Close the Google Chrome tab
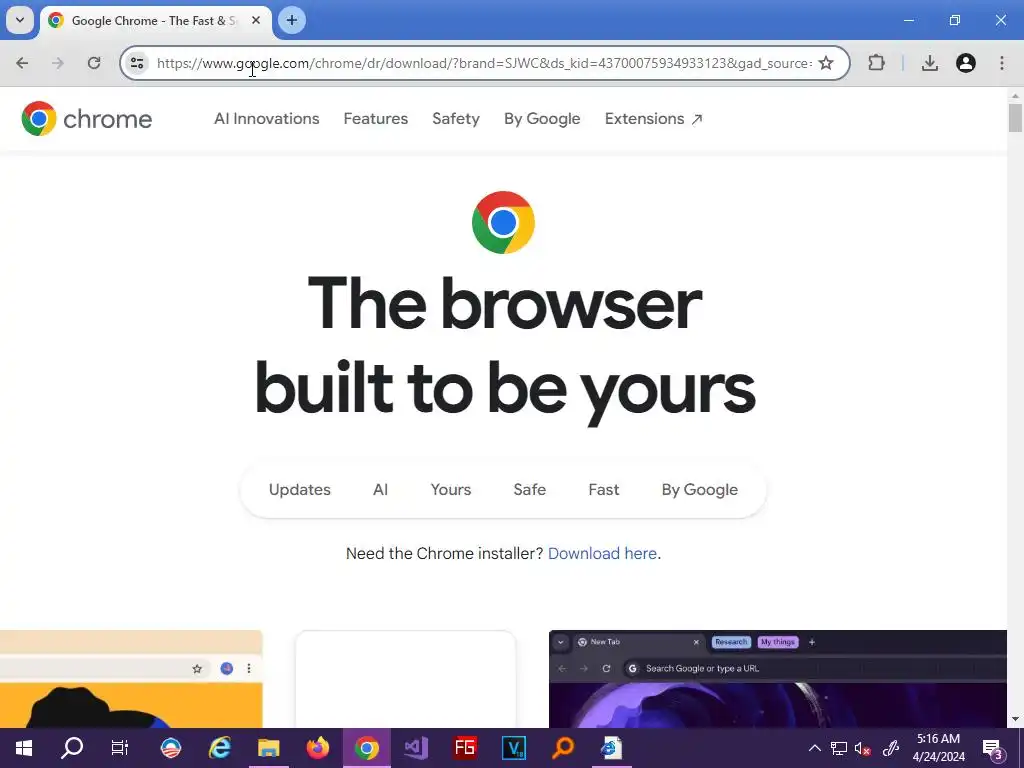 tap(256, 20)
